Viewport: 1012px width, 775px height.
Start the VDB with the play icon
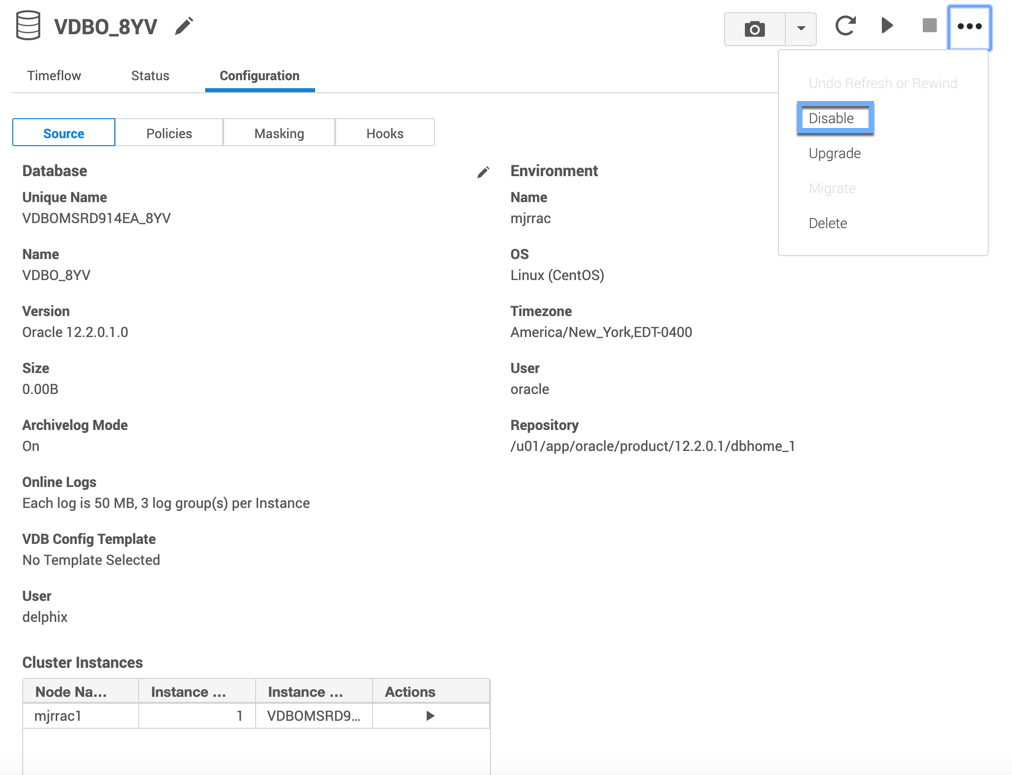click(887, 26)
